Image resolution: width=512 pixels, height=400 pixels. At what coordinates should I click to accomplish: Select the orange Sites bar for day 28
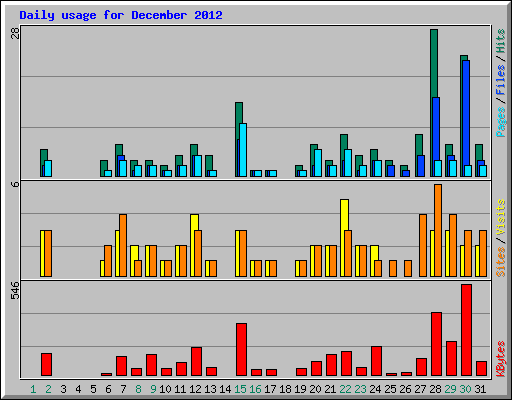coord(438,230)
